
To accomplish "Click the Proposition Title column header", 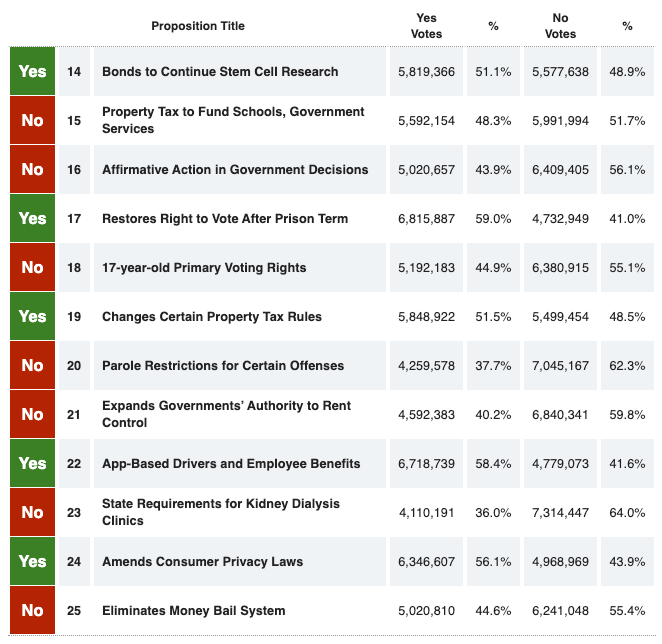I will pos(198,26).
